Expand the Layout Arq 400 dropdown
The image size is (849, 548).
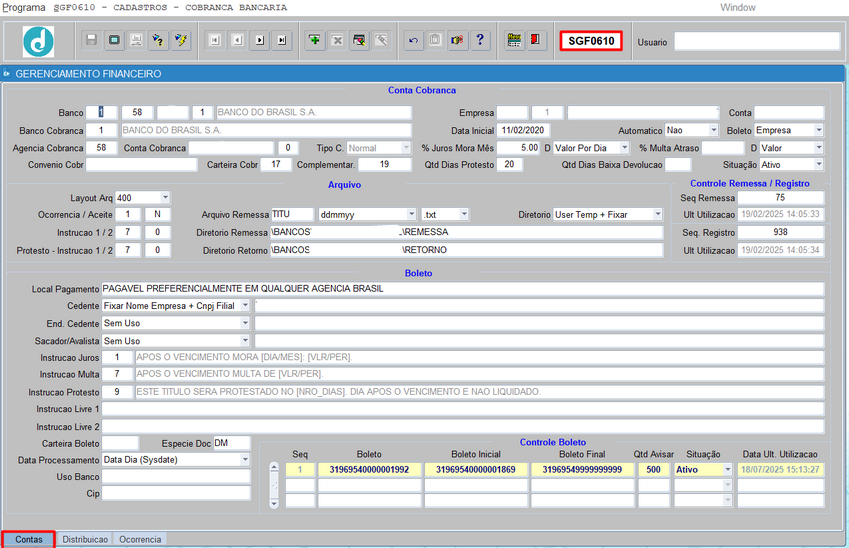(165, 198)
